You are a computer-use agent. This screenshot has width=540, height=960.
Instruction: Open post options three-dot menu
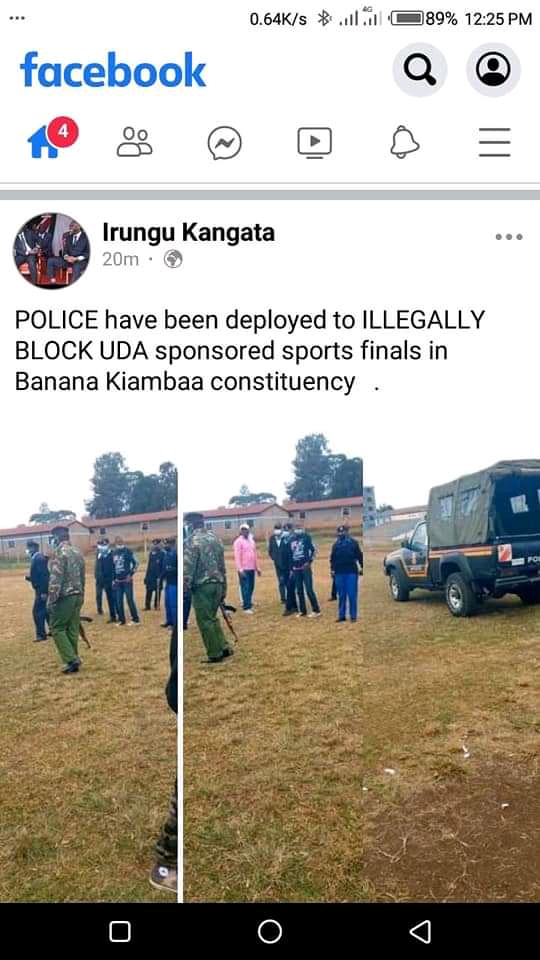coord(509,237)
